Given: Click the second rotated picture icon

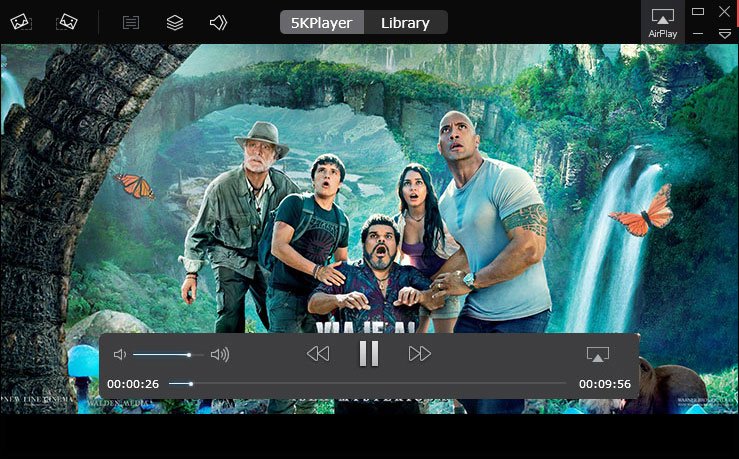Looking at the screenshot, I should 66,22.
